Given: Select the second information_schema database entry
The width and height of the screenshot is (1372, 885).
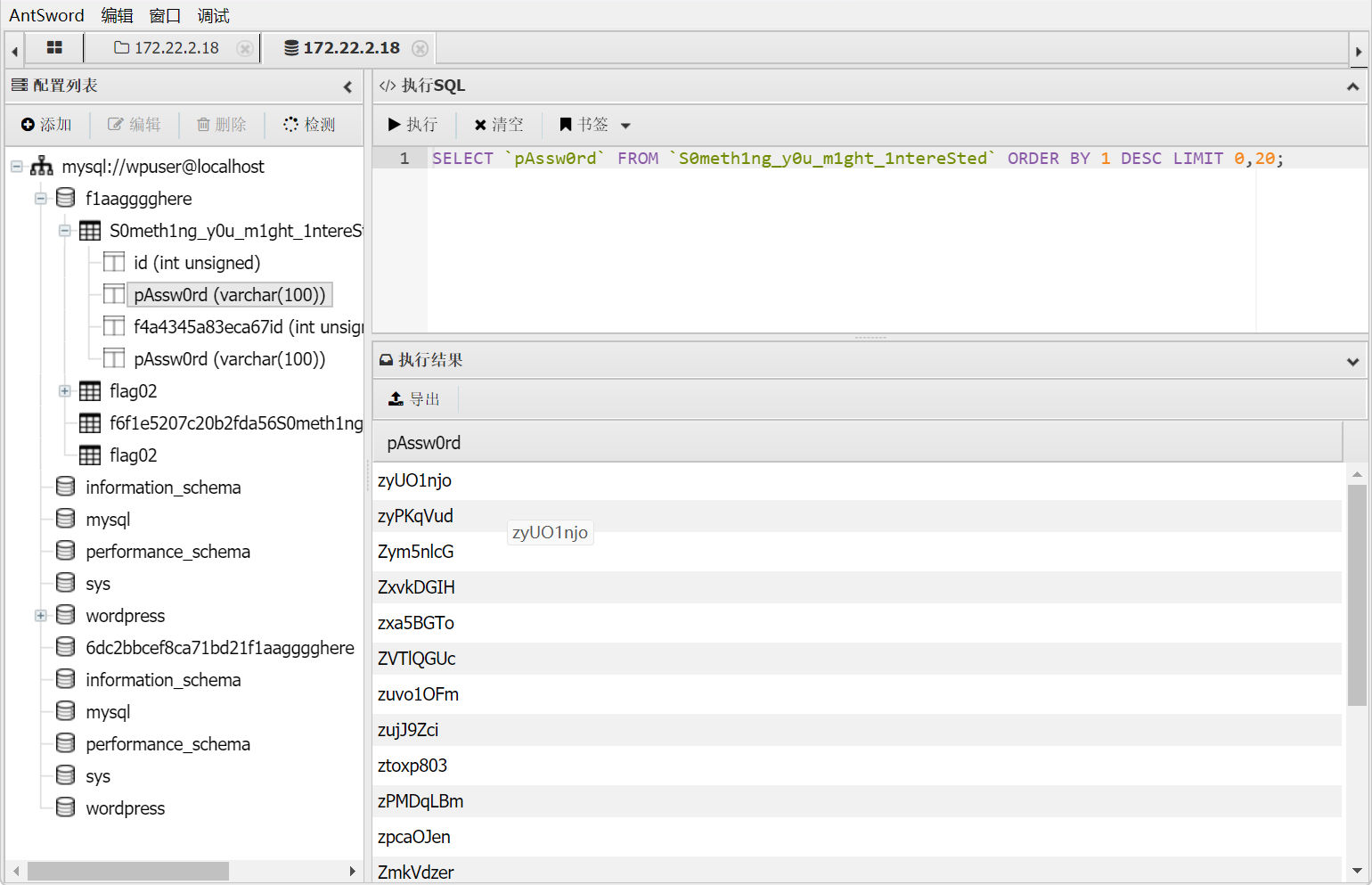Looking at the screenshot, I should click(163, 680).
